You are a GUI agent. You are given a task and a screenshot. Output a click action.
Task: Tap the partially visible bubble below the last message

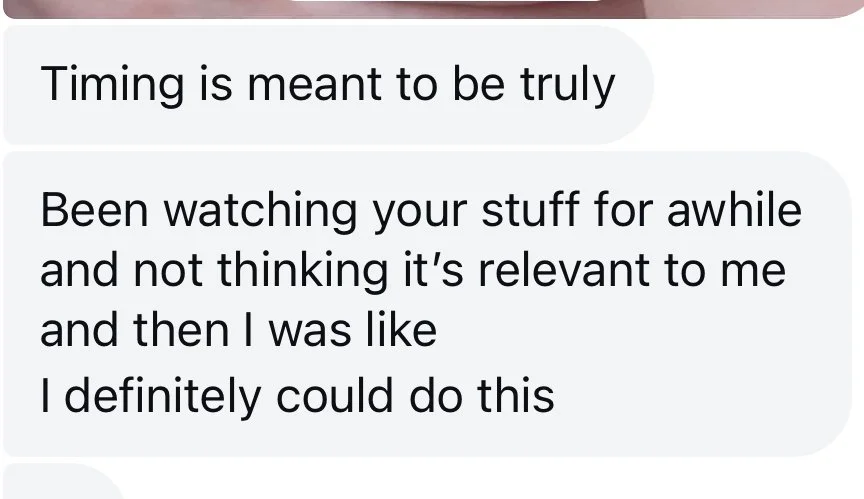tap(63, 481)
